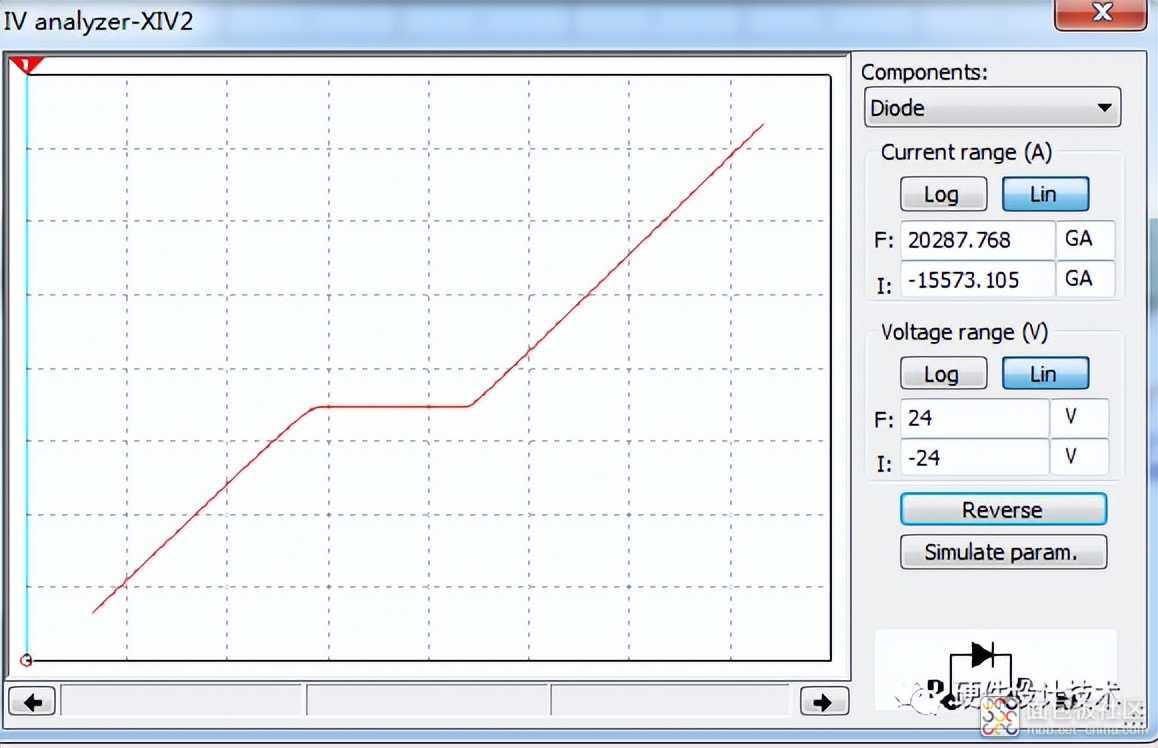Open the GA unit selector for current F

(x=1084, y=240)
